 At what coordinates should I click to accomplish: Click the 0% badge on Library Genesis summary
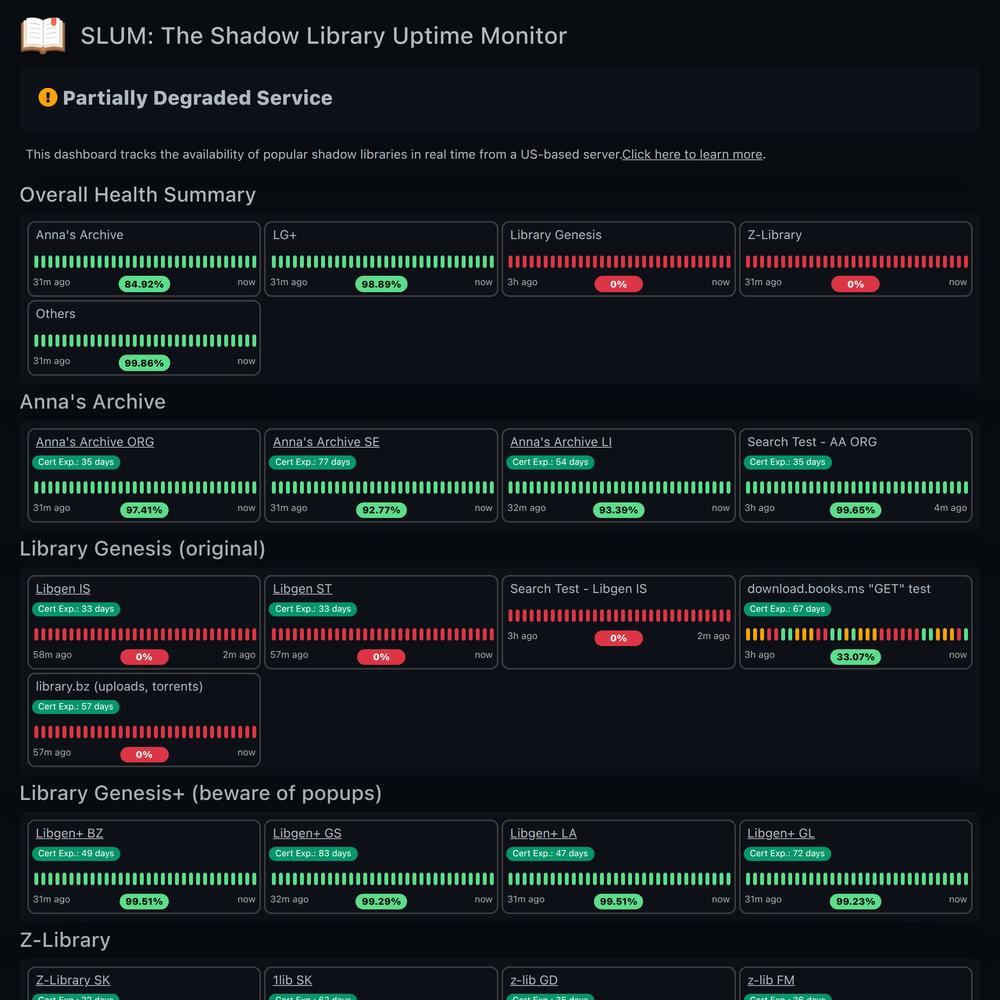coord(619,284)
